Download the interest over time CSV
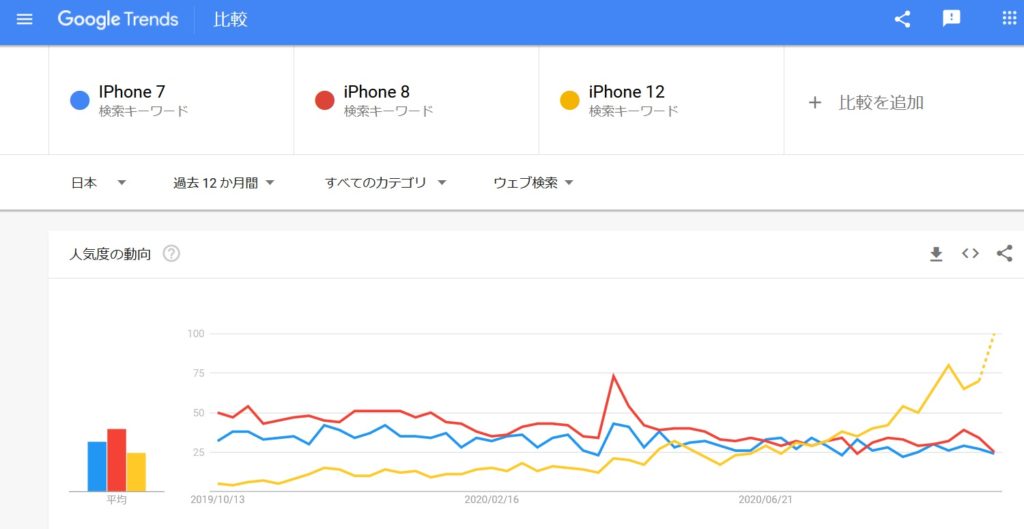The width and height of the screenshot is (1024, 529). [x=936, y=254]
